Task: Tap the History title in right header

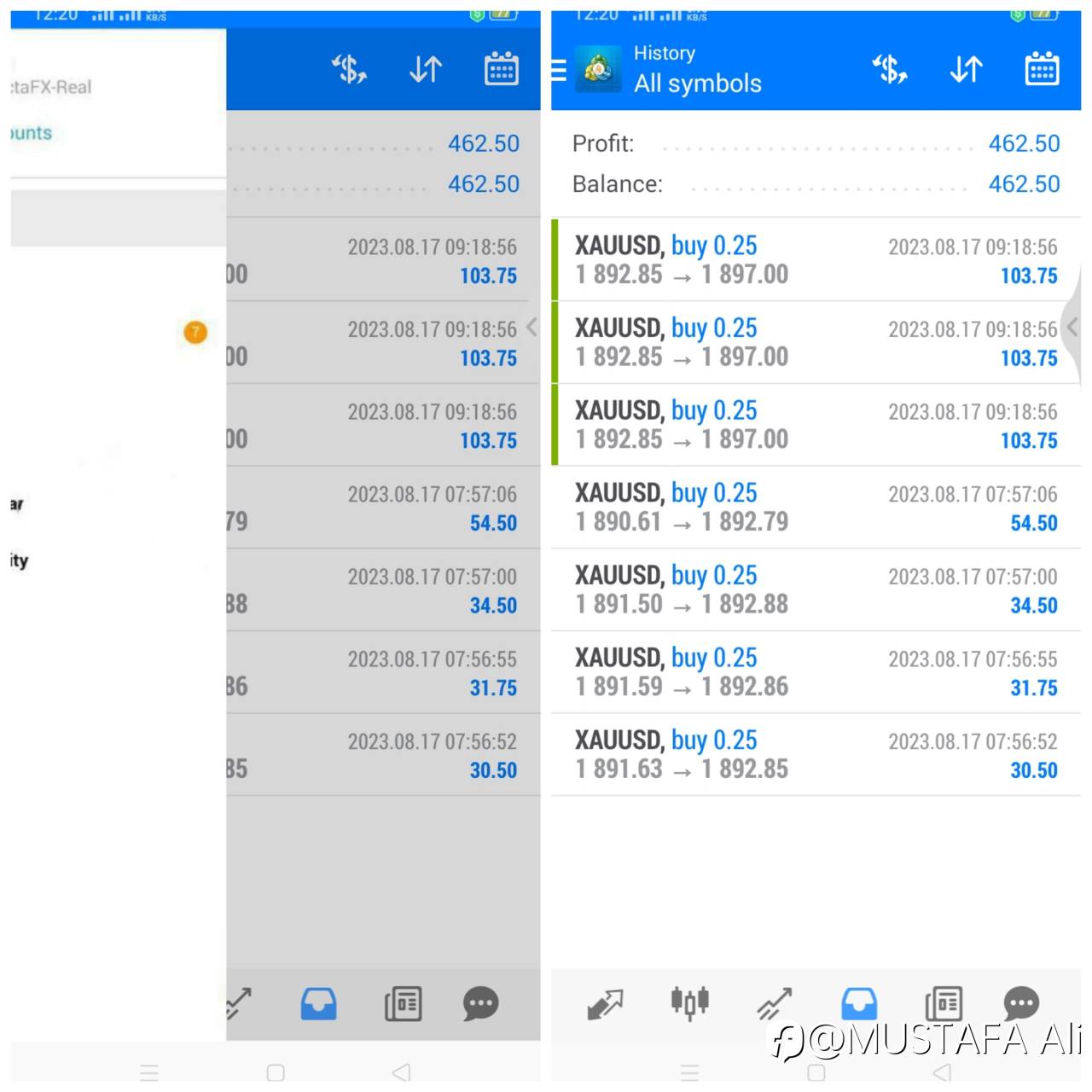Action: point(665,53)
